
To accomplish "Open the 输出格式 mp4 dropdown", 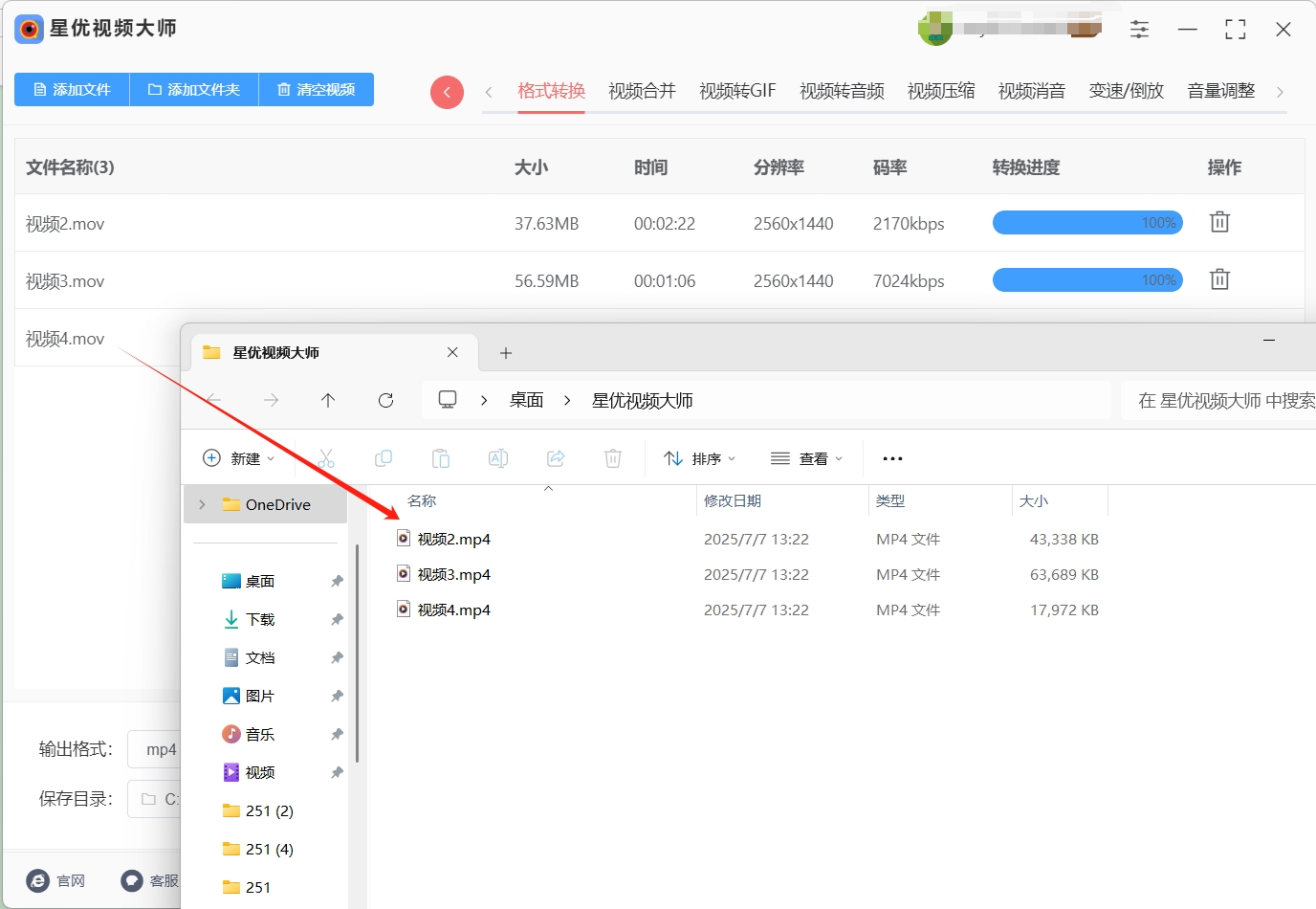I will 155,749.
